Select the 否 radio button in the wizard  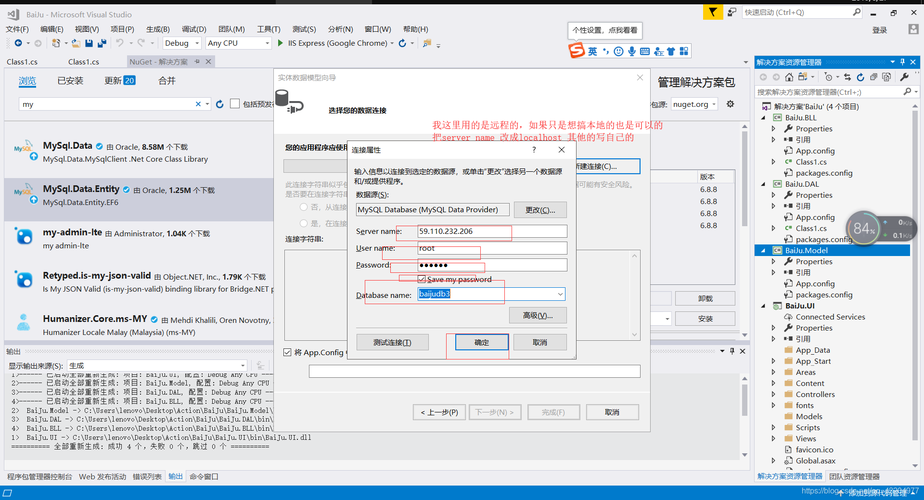[303, 208]
